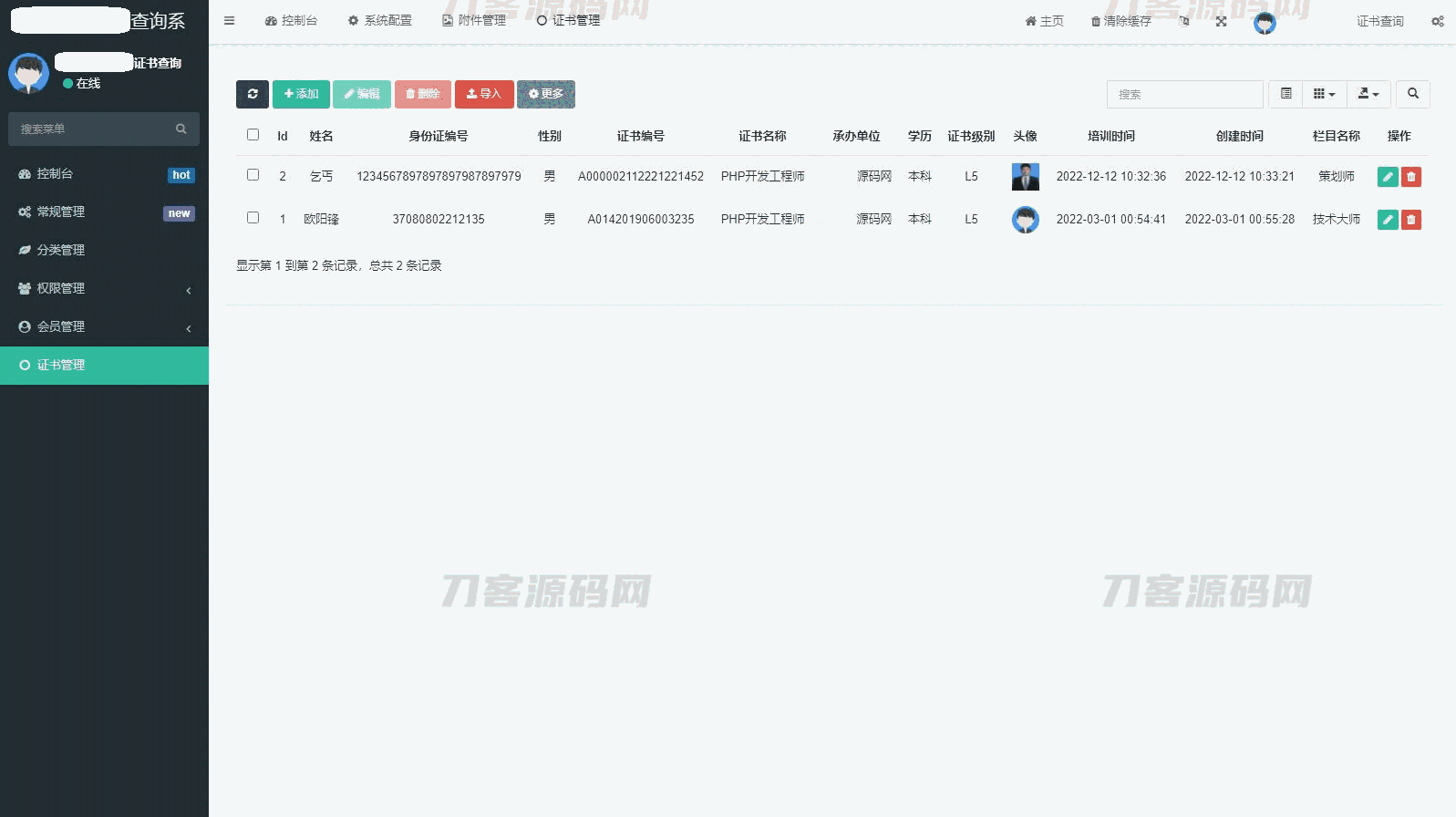Screen dimensions: 1456x817
Task: Click the 技术大师 column name cell
Action: (1337, 220)
